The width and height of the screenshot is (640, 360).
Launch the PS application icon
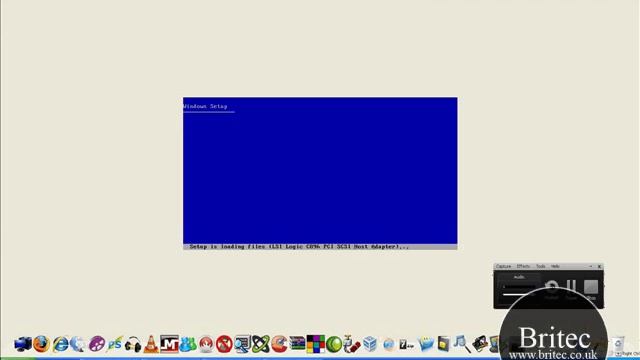tap(115, 344)
